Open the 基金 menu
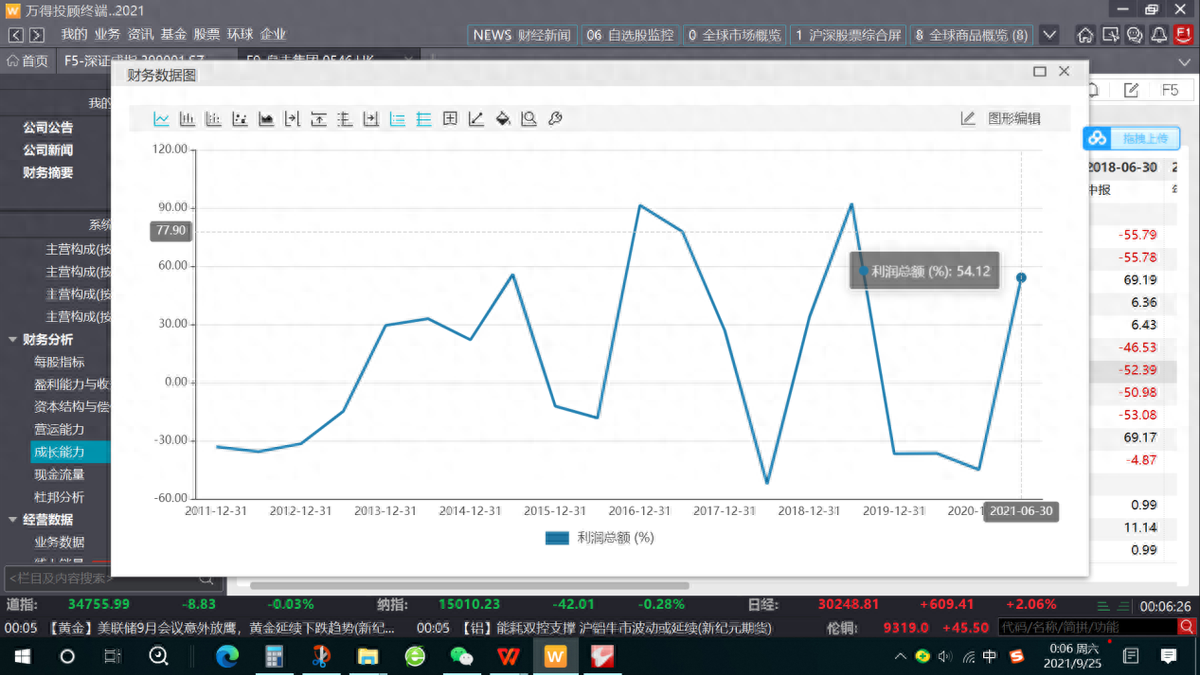 tap(173, 34)
